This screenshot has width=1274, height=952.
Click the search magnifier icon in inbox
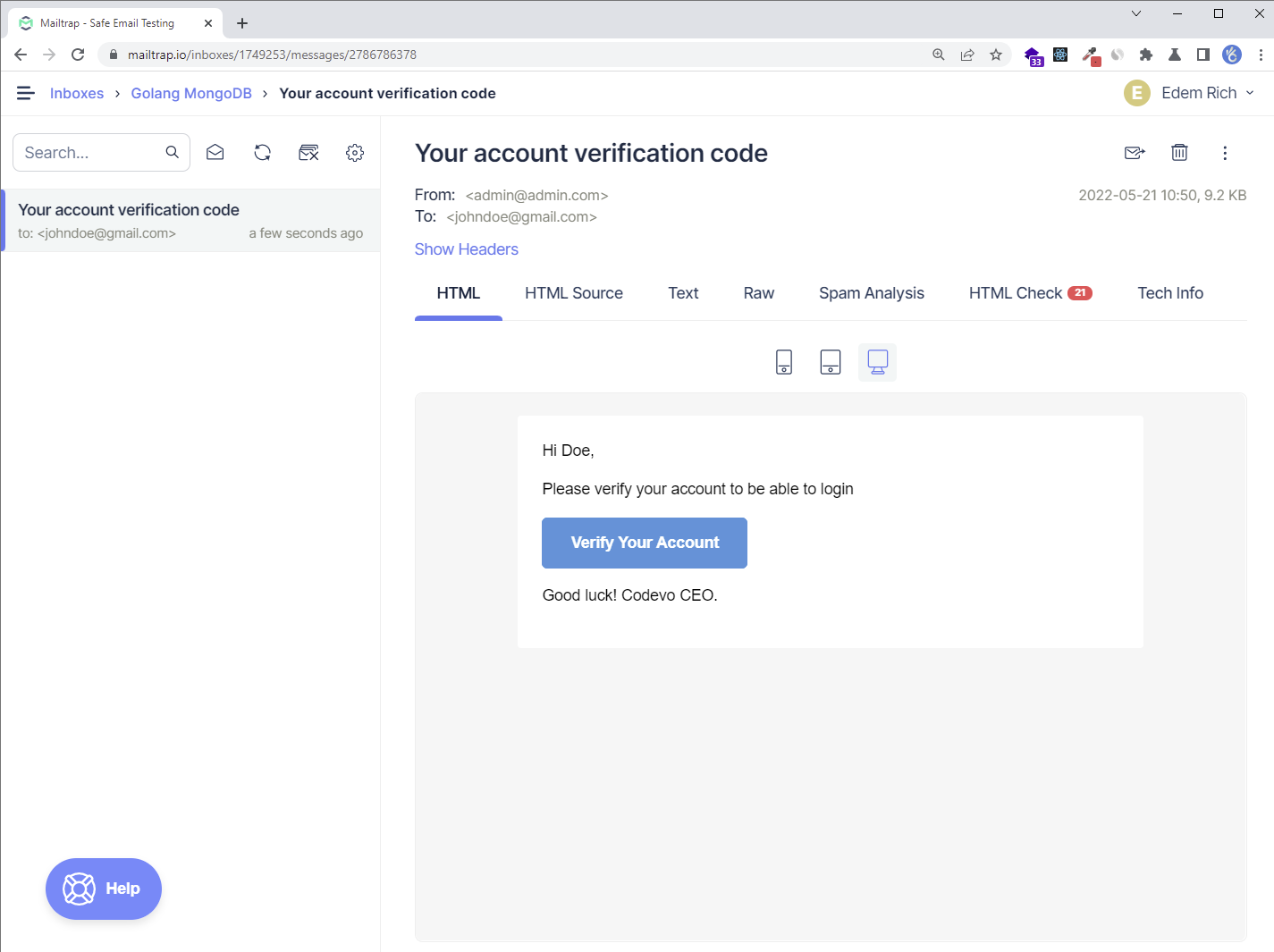click(x=173, y=152)
